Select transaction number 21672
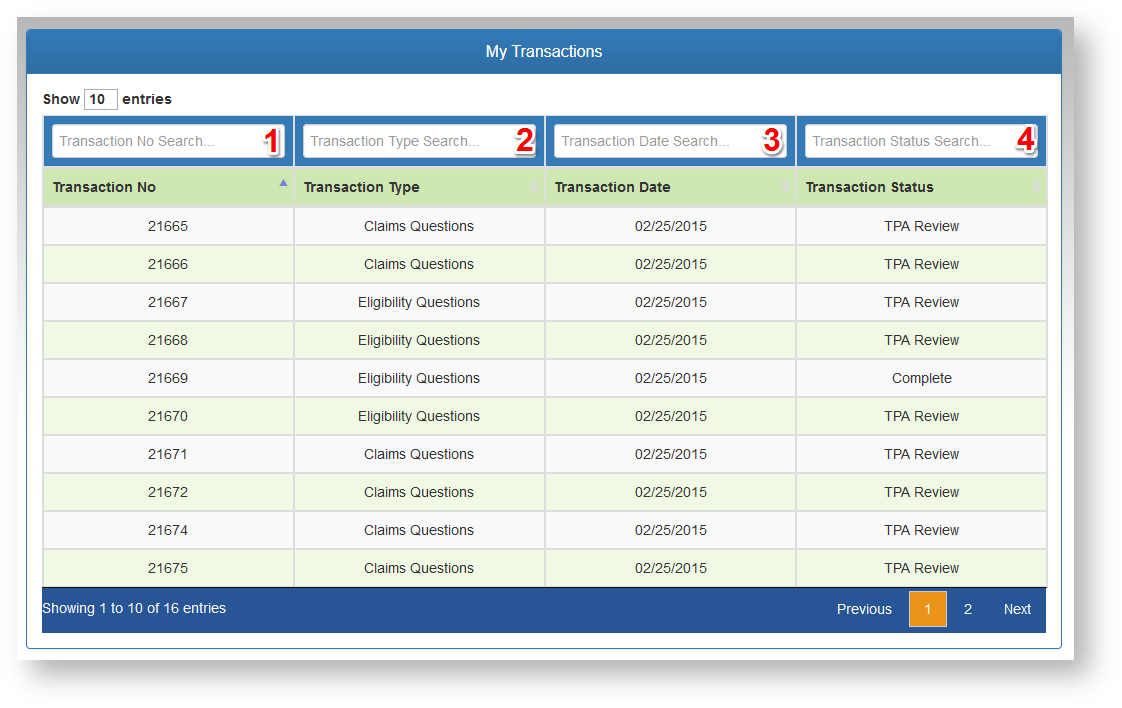1122x708 pixels. coord(168,492)
